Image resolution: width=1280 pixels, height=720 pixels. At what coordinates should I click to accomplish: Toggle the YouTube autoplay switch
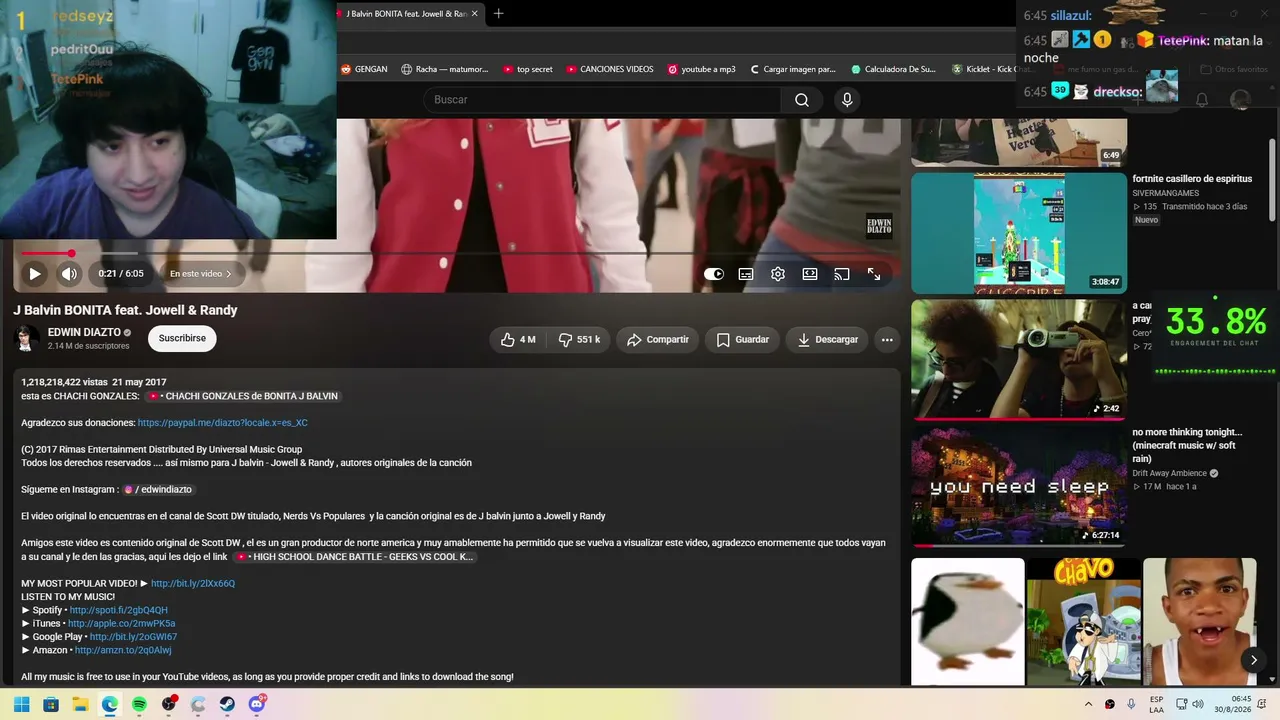point(714,274)
